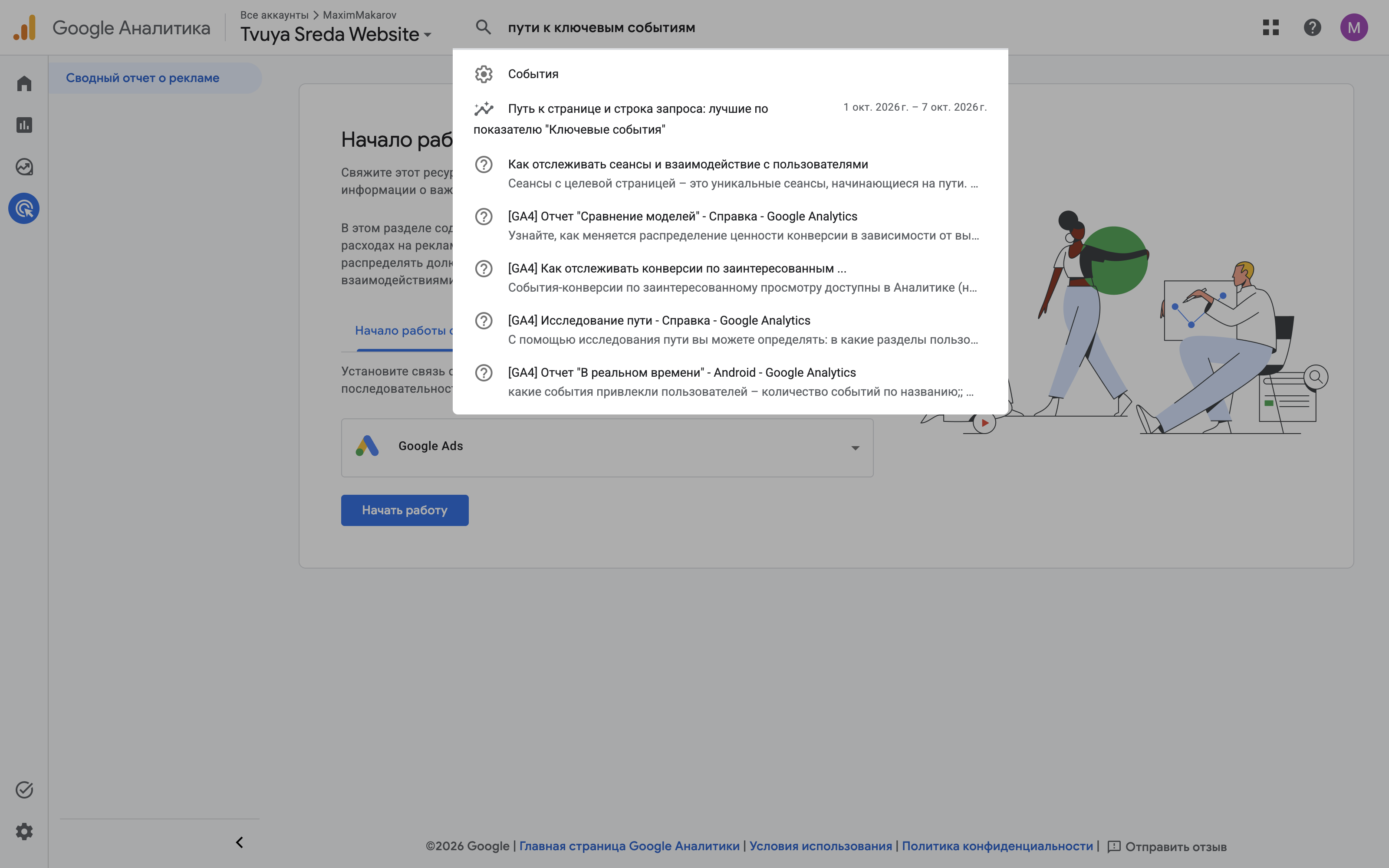The image size is (1389, 868).
Task: Click the search magnifier icon
Action: coord(483,27)
